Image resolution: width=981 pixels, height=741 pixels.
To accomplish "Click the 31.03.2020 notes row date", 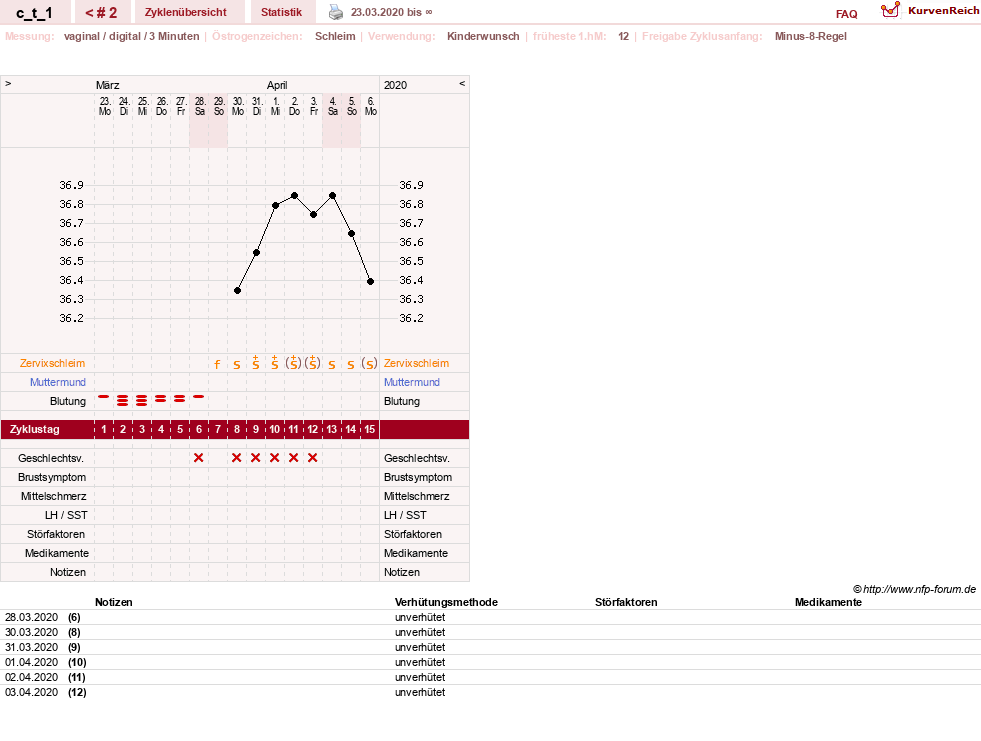I will [x=31, y=647].
